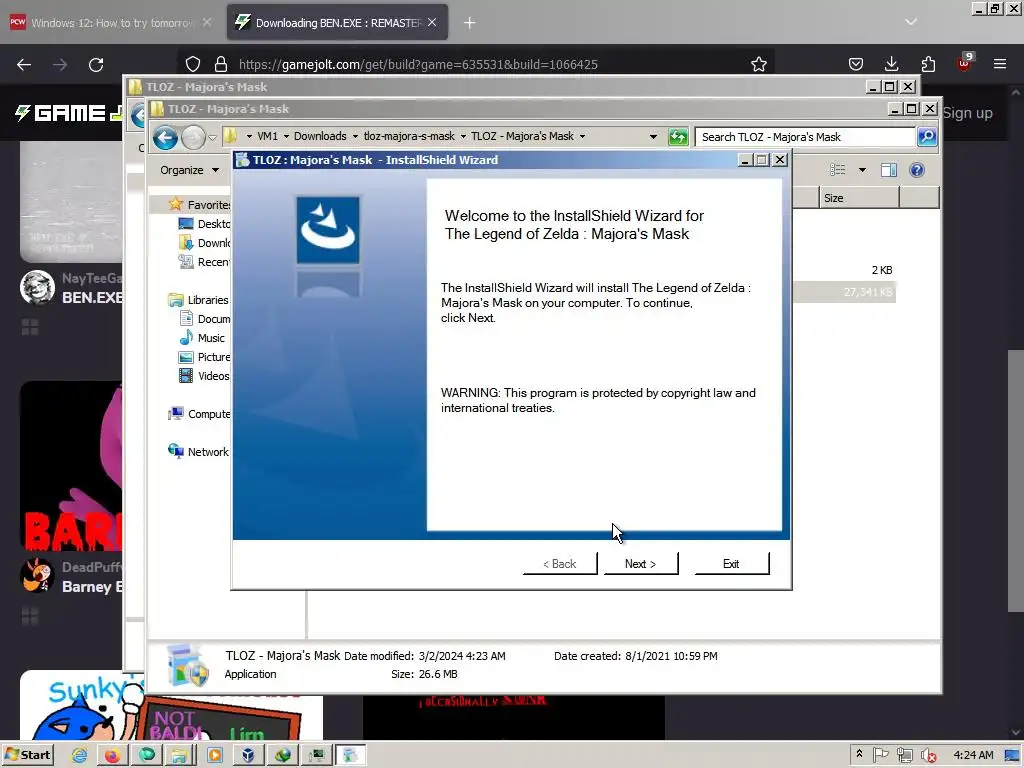Click the Barney game thumbnail
The width and height of the screenshot is (1024, 768).
[71, 466]
